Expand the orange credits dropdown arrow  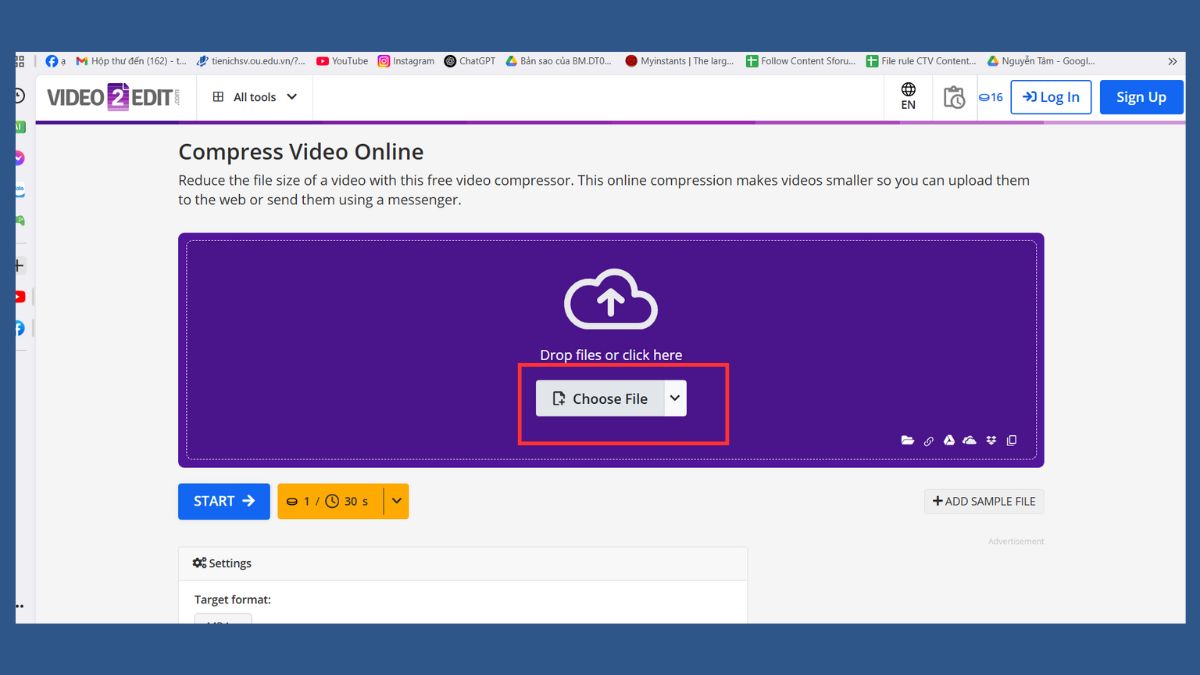point(396,501)
